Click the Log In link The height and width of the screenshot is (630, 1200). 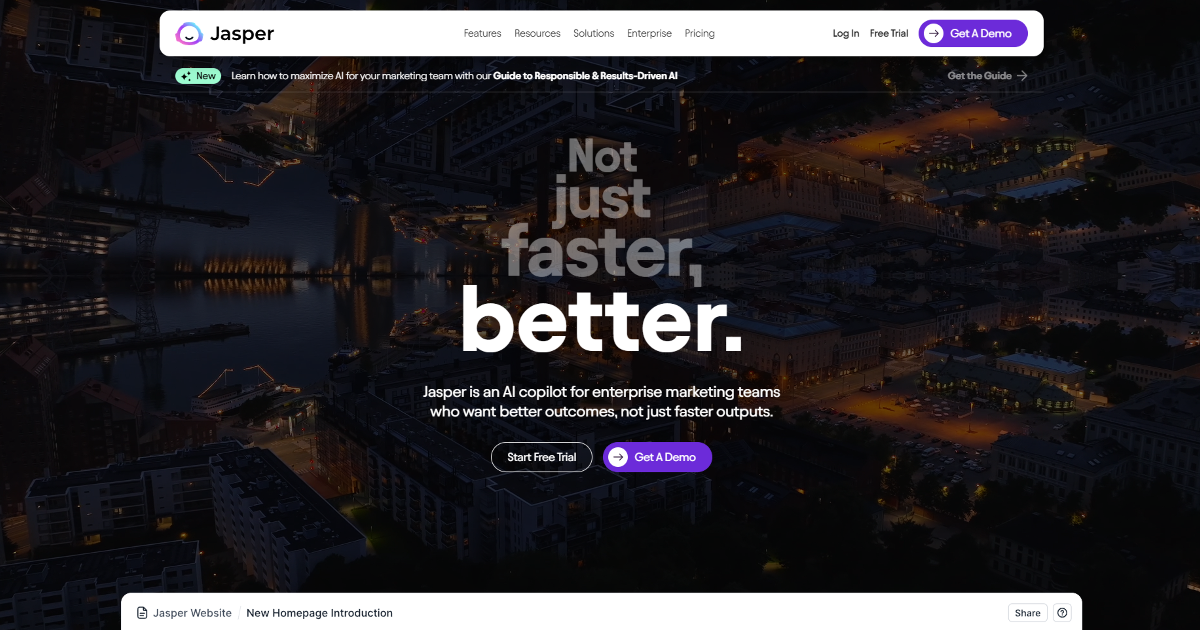coord(845,33)
